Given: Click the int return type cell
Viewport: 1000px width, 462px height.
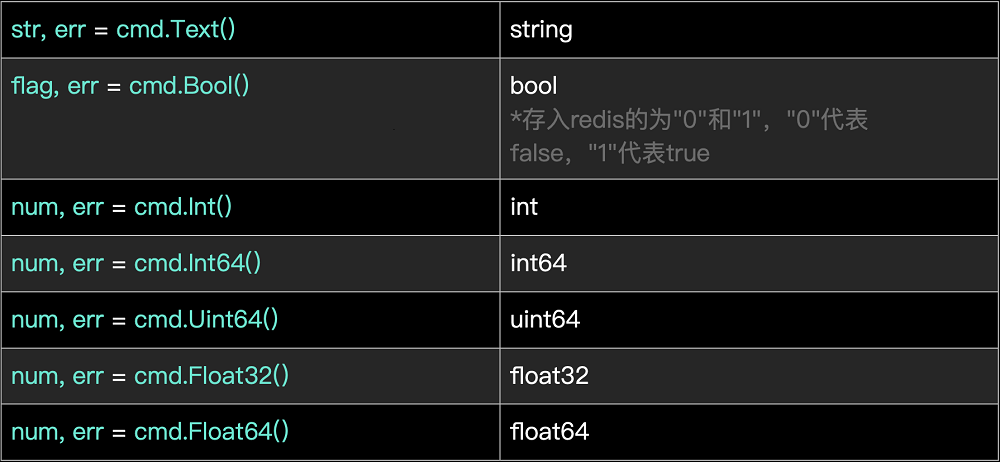Looking at the screenshot, I should (749, 207).
